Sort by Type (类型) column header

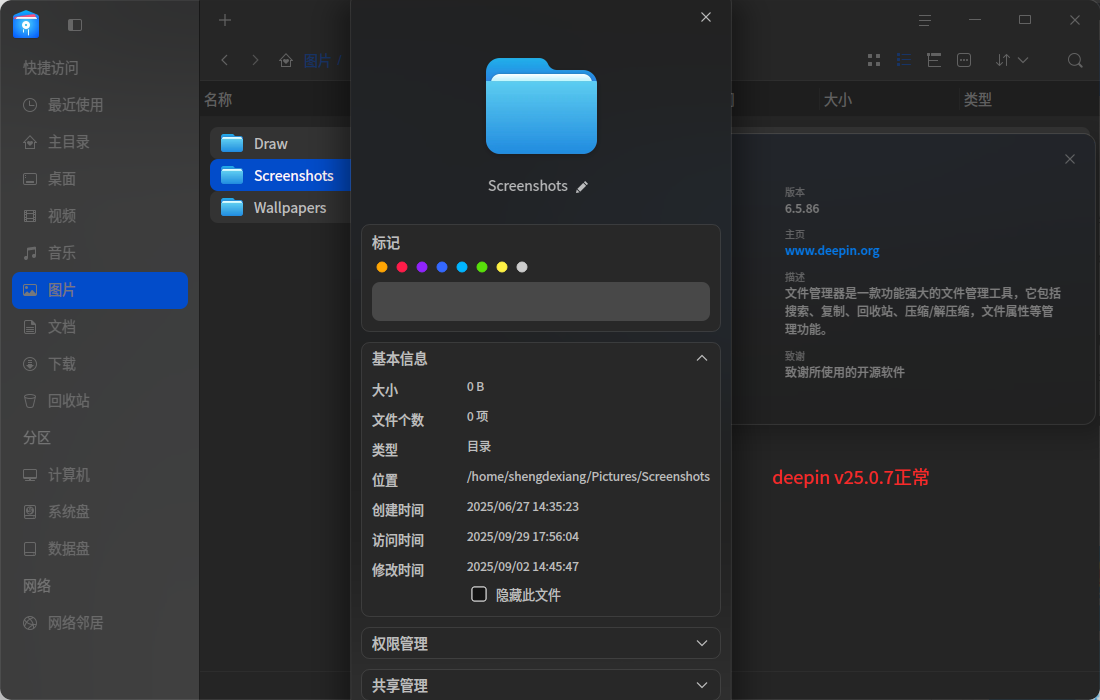(978, 100)
